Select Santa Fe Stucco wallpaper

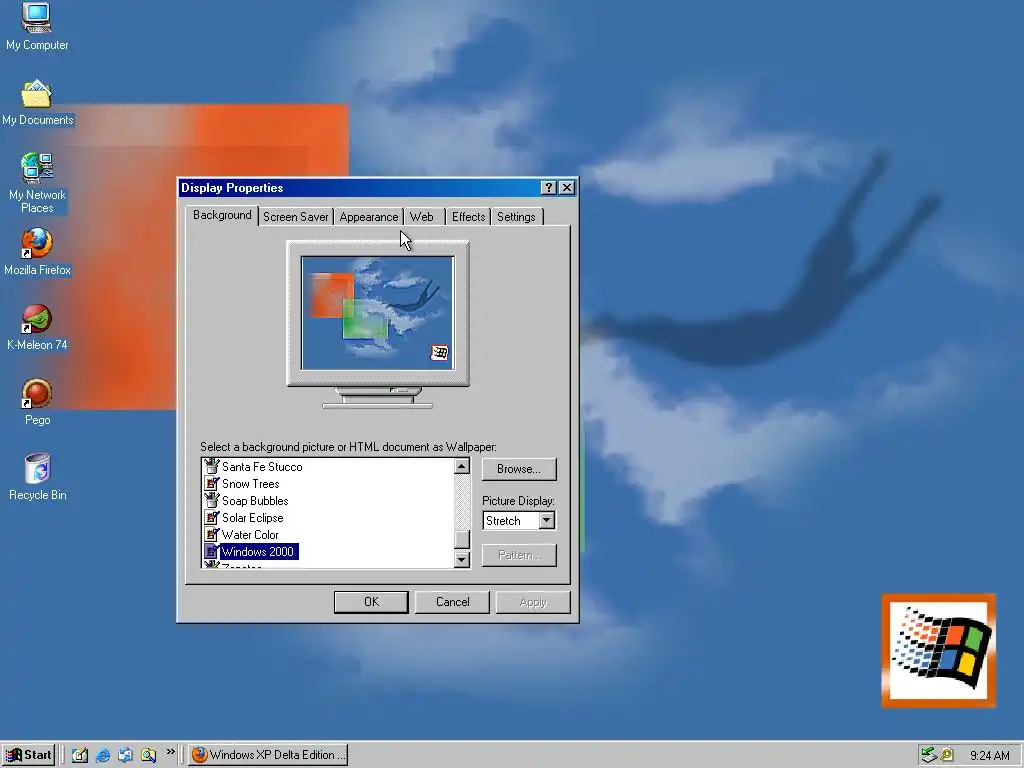262,467
